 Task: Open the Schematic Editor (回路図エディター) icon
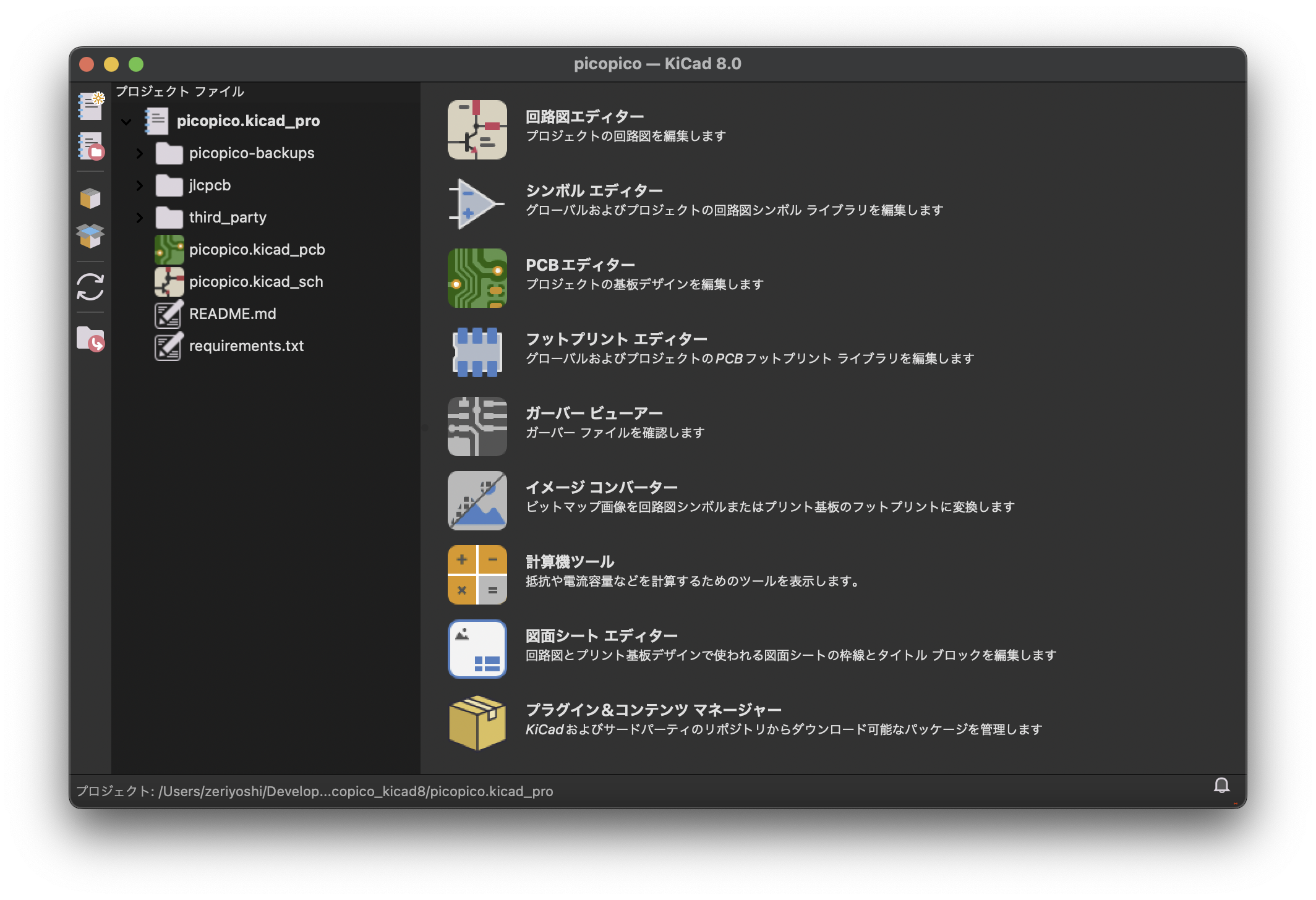pos(477,130)
